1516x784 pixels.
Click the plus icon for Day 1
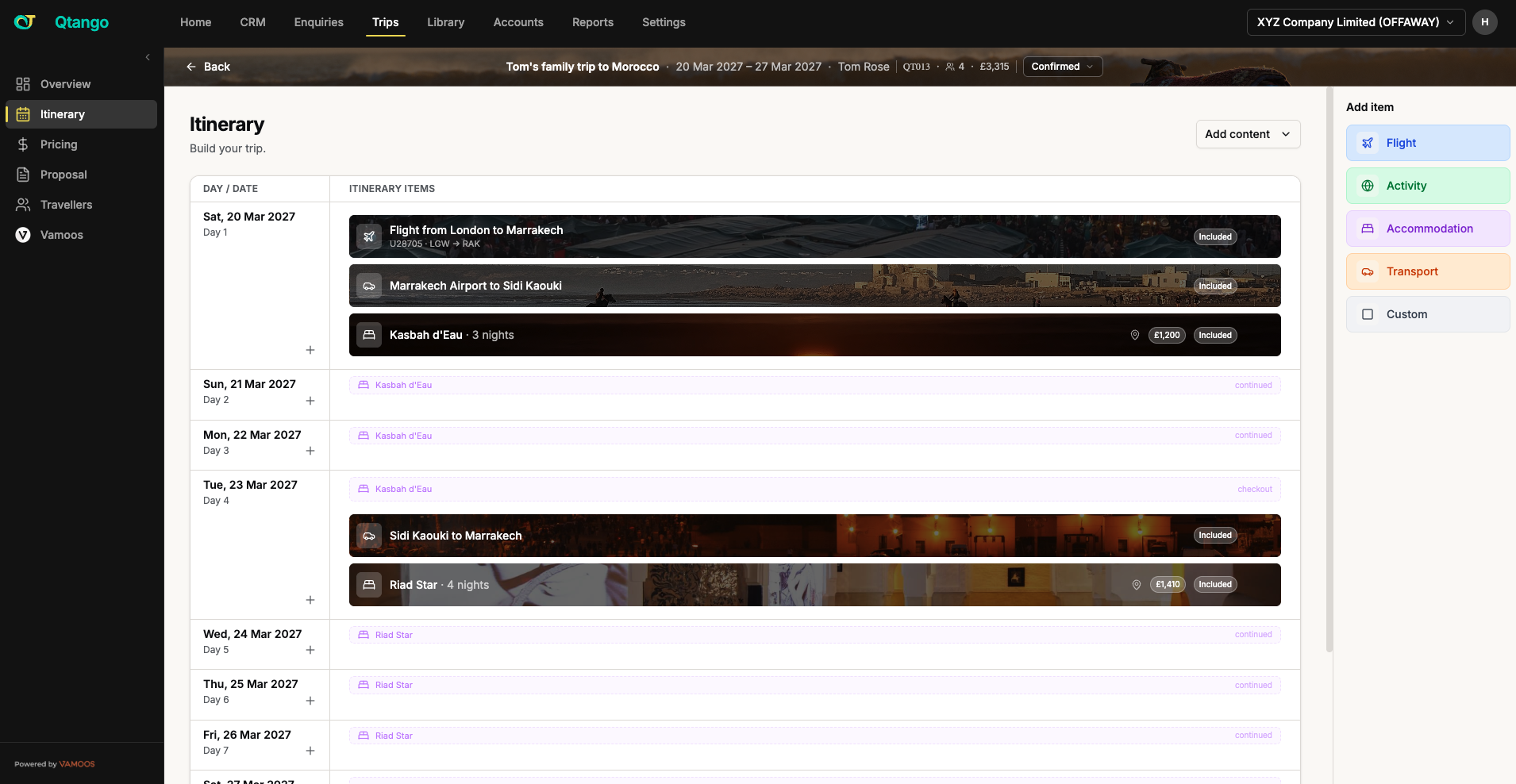pyautogui.click(x=310, y=350)
